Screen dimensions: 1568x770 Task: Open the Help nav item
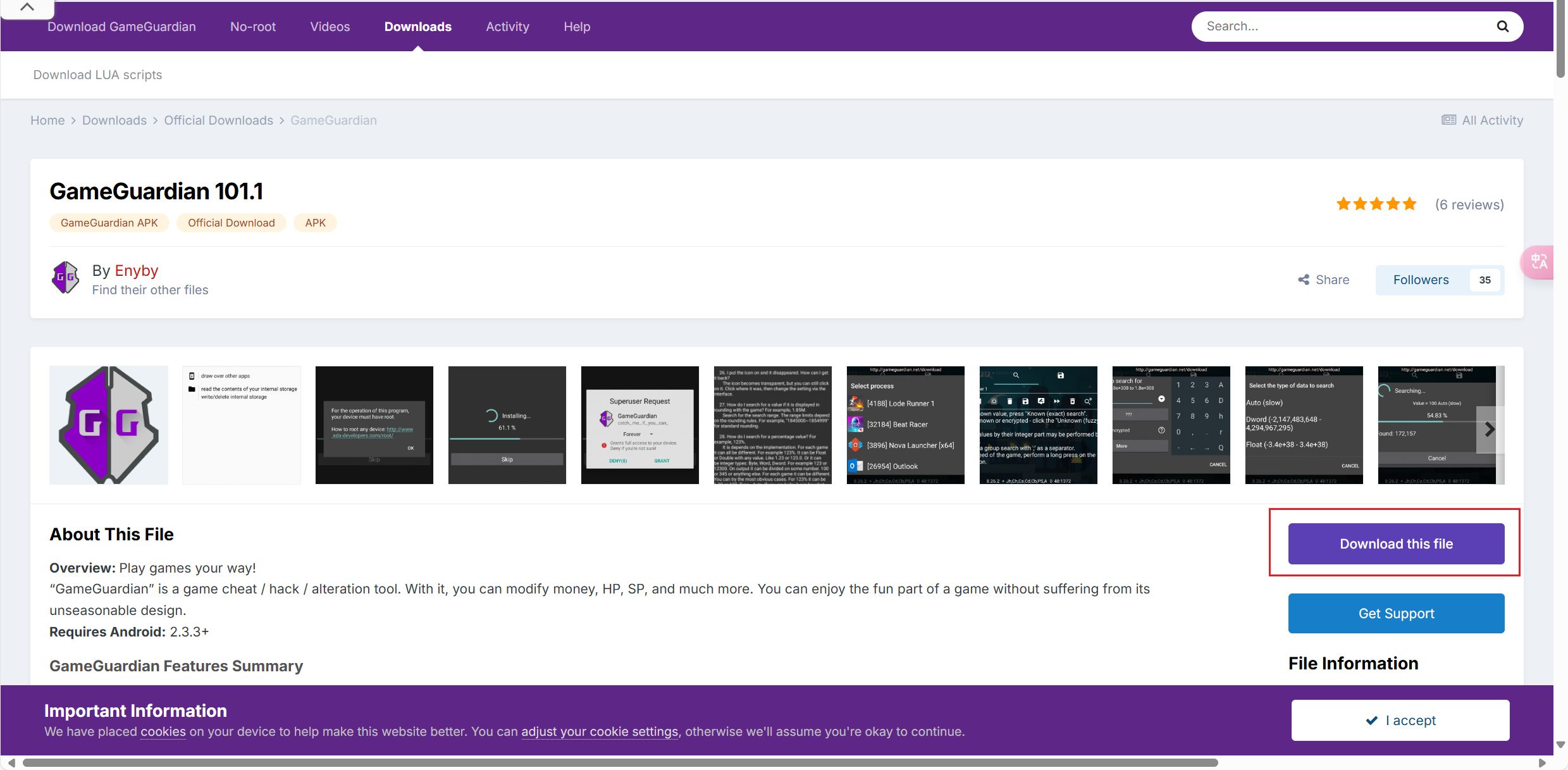click(x=577, y=27)
